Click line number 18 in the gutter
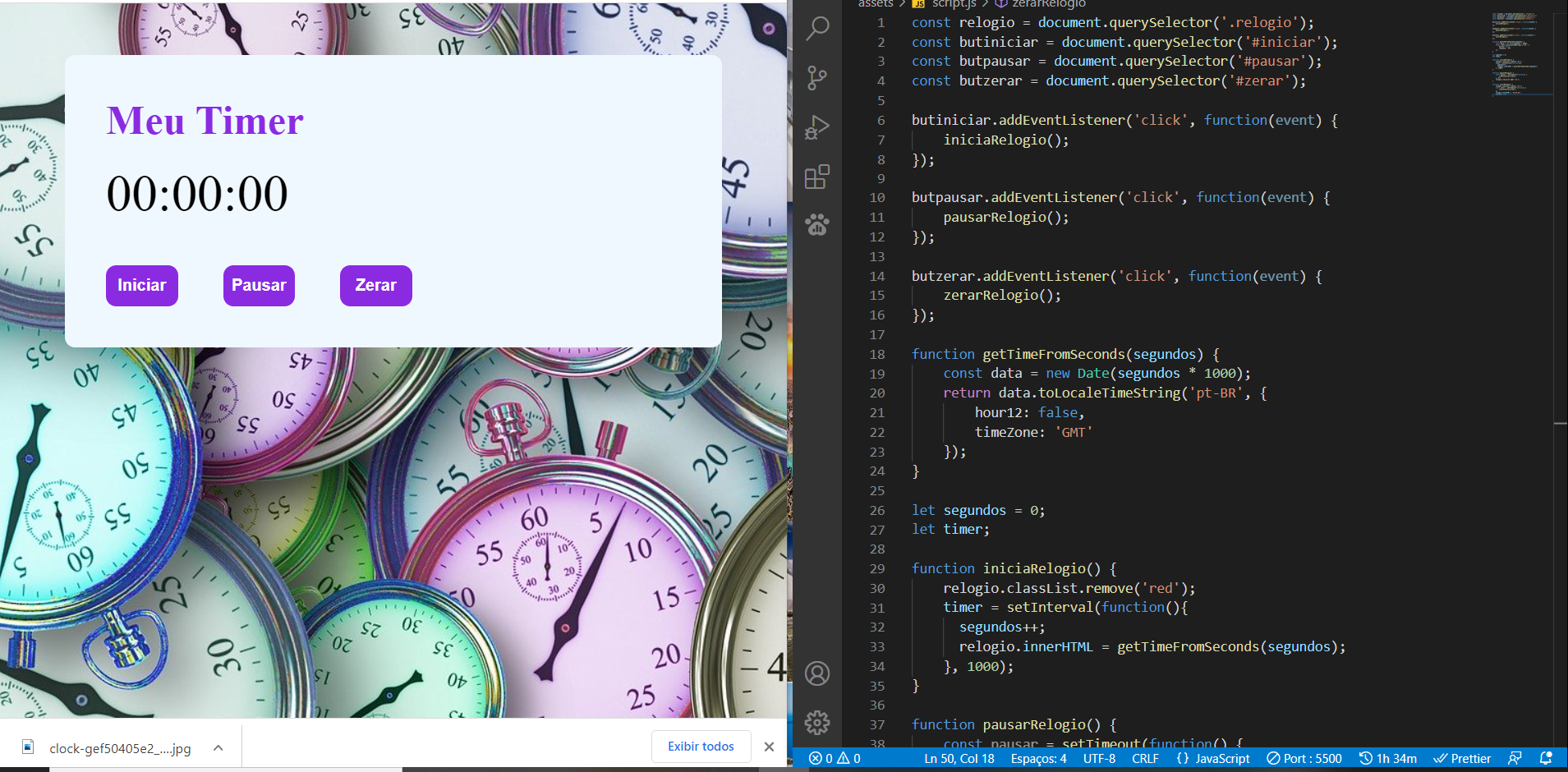1568x772 pixels. tap(877, 354)
